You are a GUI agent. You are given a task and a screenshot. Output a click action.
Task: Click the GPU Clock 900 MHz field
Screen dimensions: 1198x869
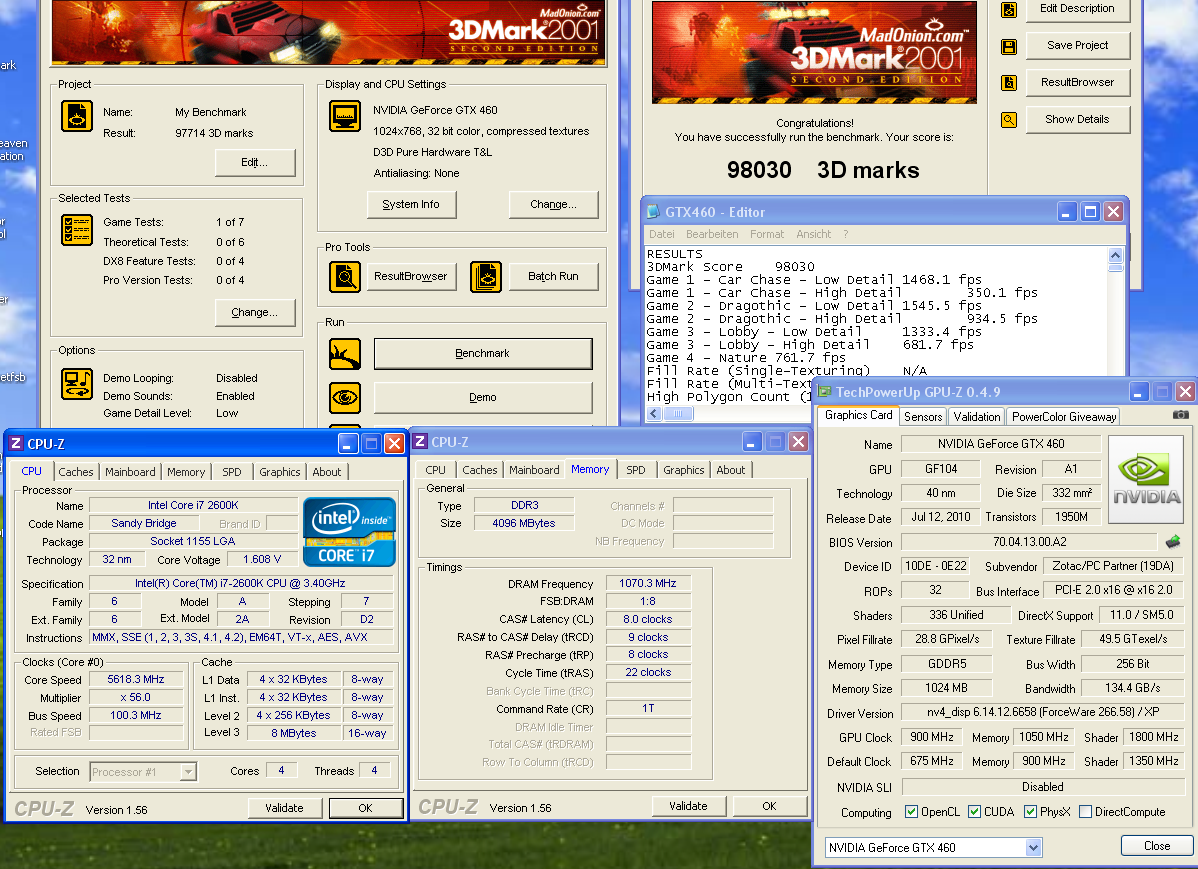pyautogui.click(x=931, y=738)
